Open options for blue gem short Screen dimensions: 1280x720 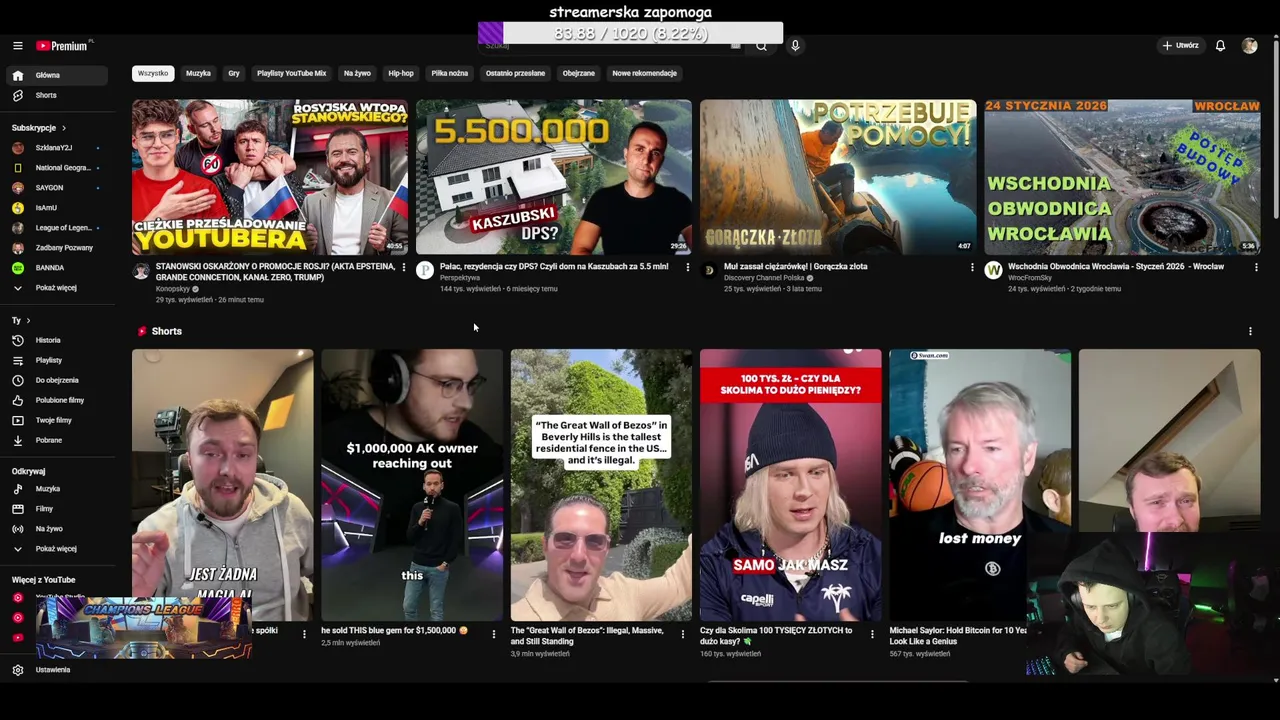(x=493, y=634)
